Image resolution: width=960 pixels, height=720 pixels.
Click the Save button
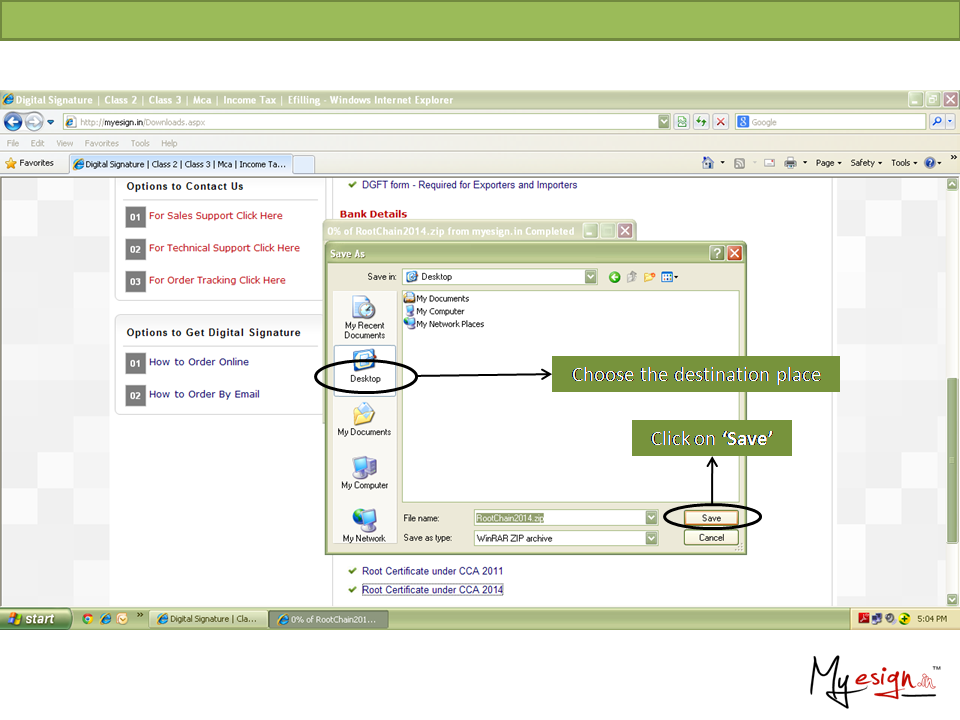(x=711, y=518)
